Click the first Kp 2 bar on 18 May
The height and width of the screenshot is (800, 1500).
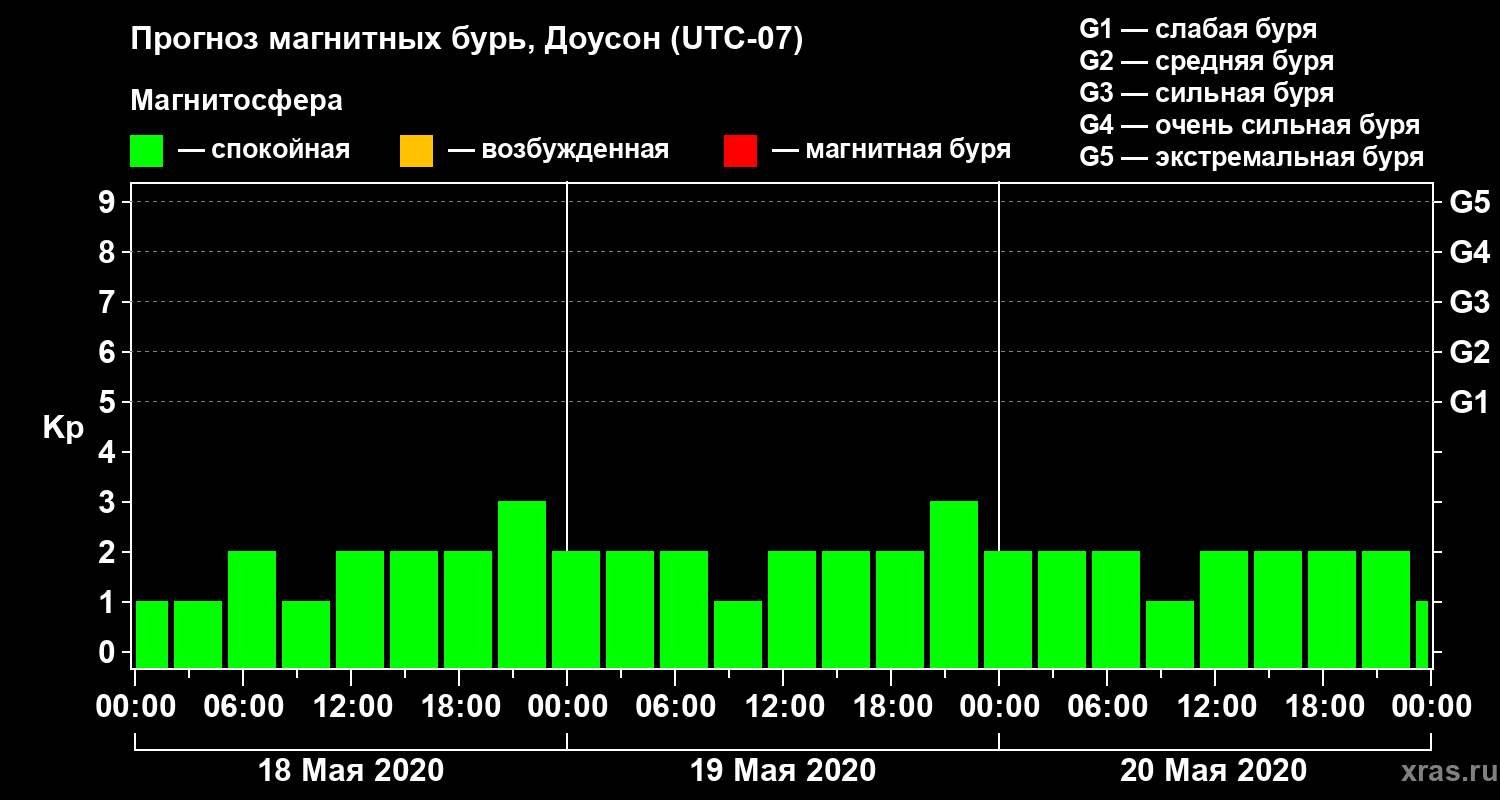pyautogui.click(x=252, y=609)
